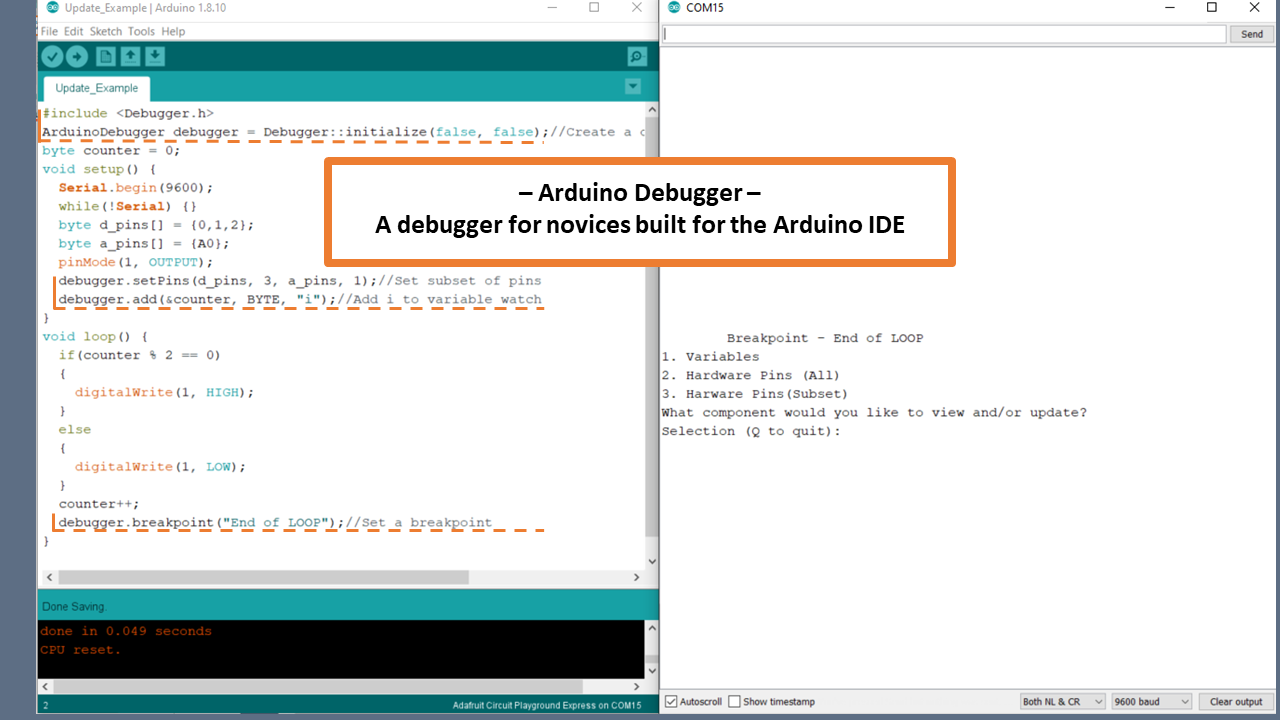
Task: Click the Verify checkmark button
Action: pyautogui.click(x=52, y=57)
